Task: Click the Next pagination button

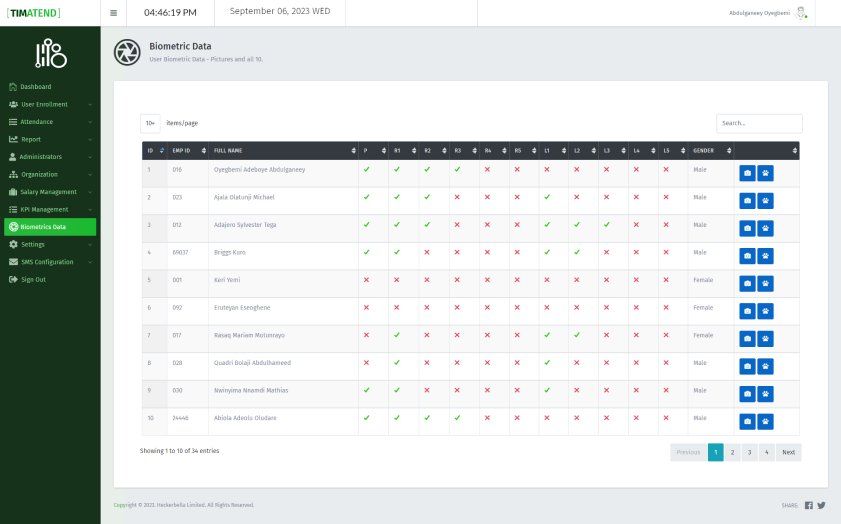Action: pyautogui.click(x=788, y=452)
